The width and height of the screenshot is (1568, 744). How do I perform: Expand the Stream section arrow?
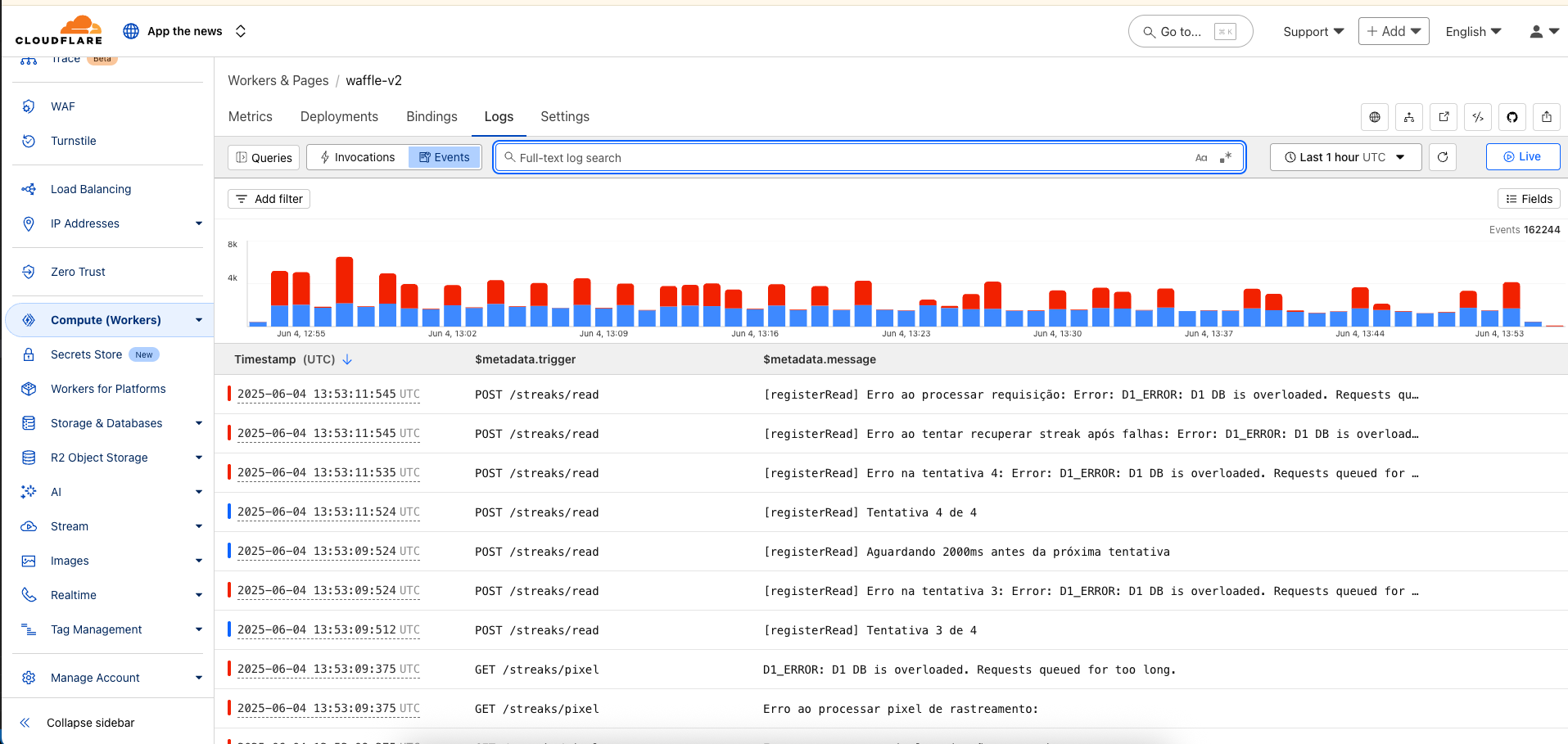199,526
